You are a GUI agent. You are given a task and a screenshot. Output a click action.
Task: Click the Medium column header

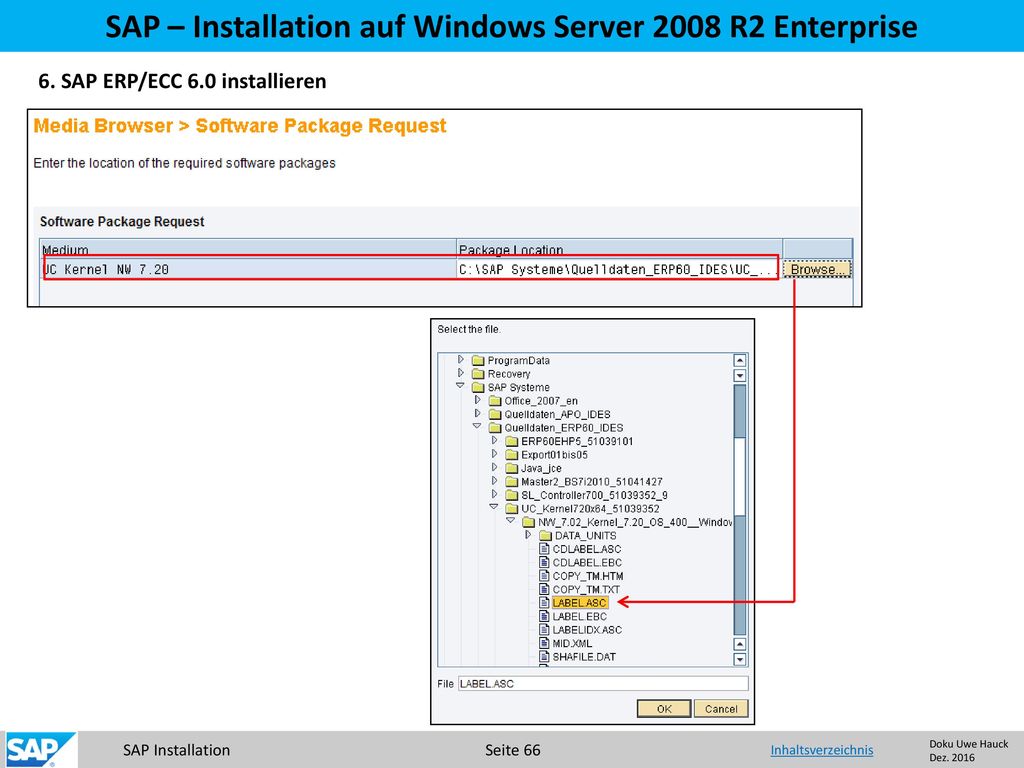tap(248, 249)
